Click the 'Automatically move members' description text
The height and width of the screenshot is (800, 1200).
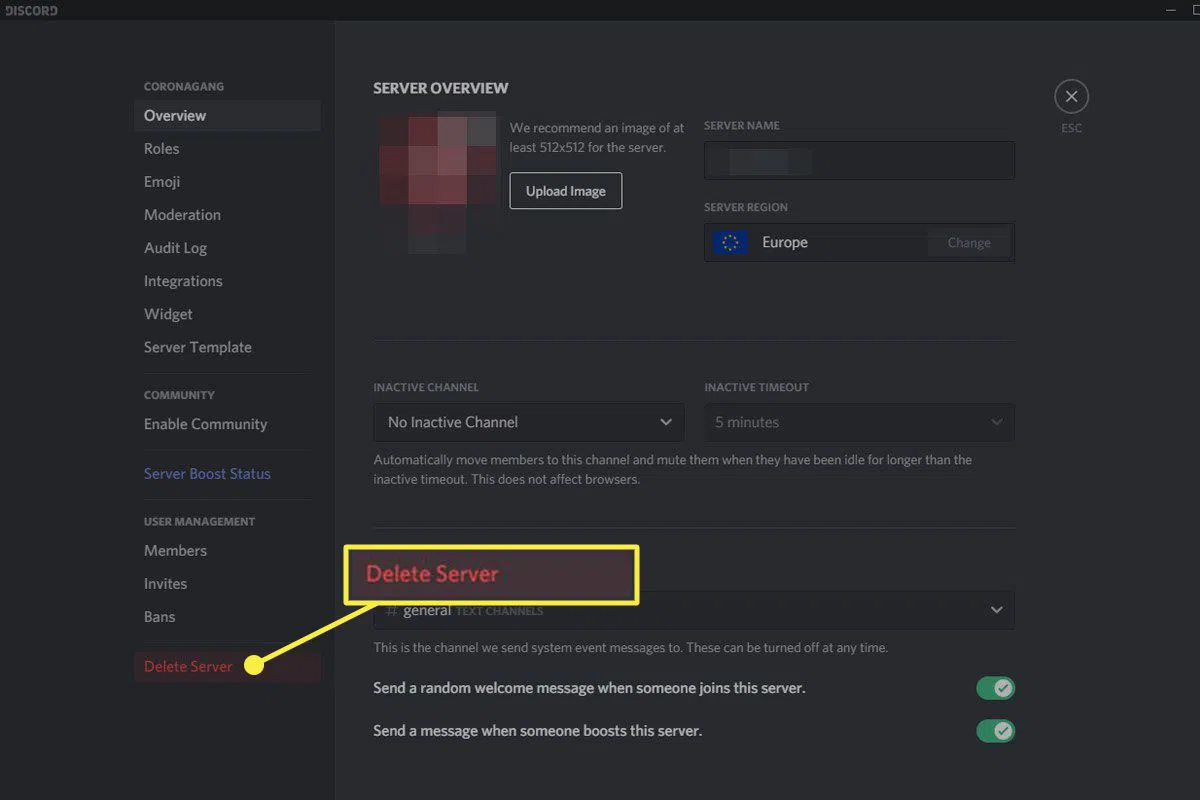point(673,470)
